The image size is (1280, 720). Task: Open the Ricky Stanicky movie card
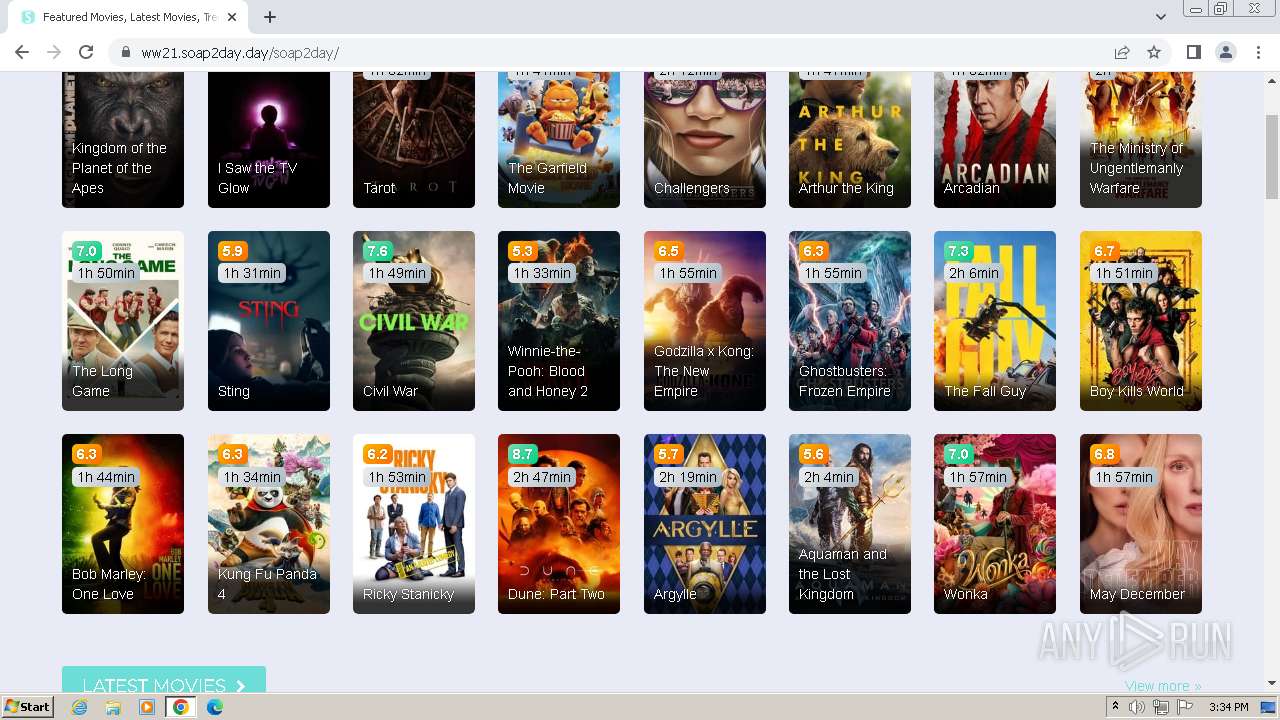(x=414, y=524)
